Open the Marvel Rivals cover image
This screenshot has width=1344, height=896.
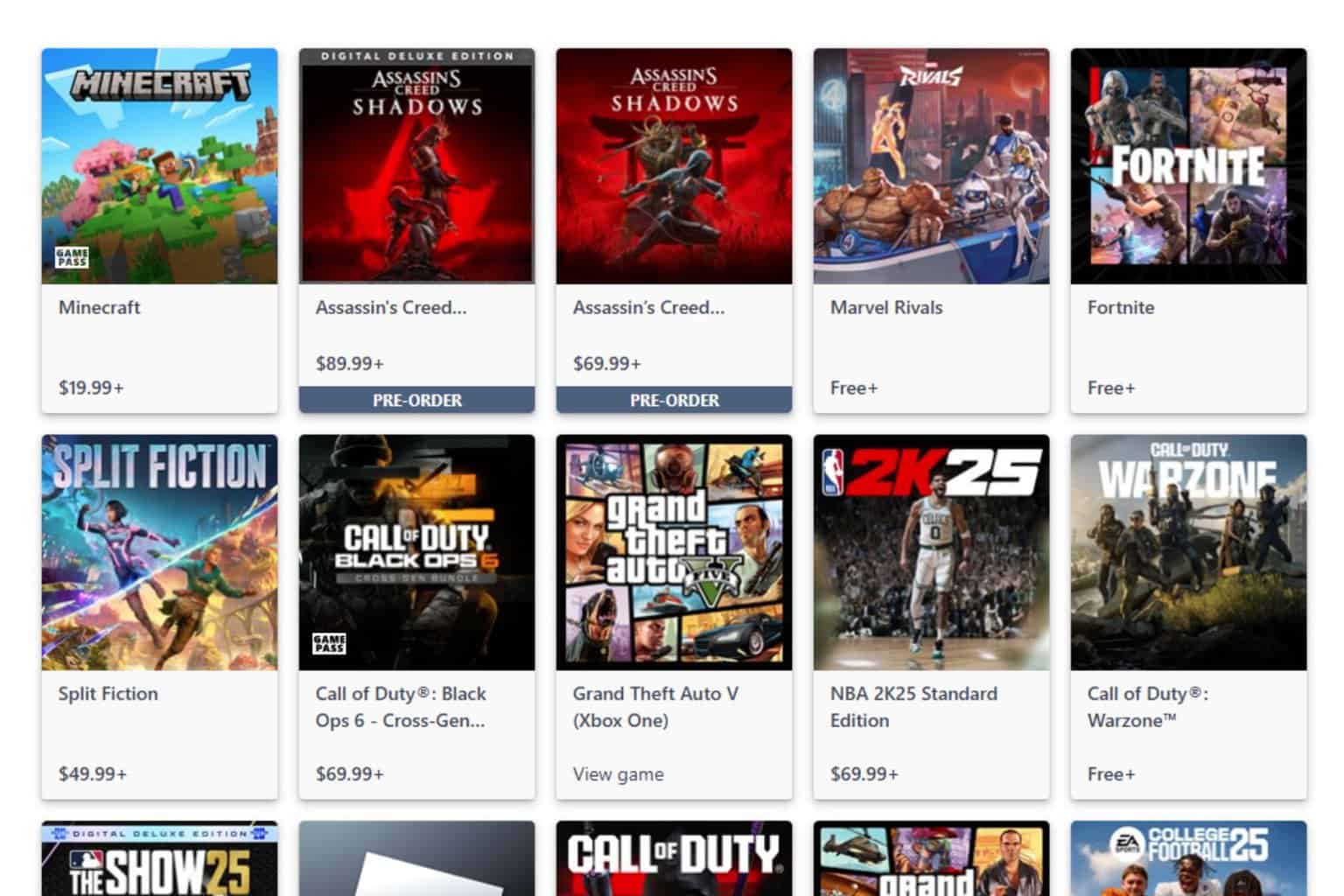tap(931, 166)
